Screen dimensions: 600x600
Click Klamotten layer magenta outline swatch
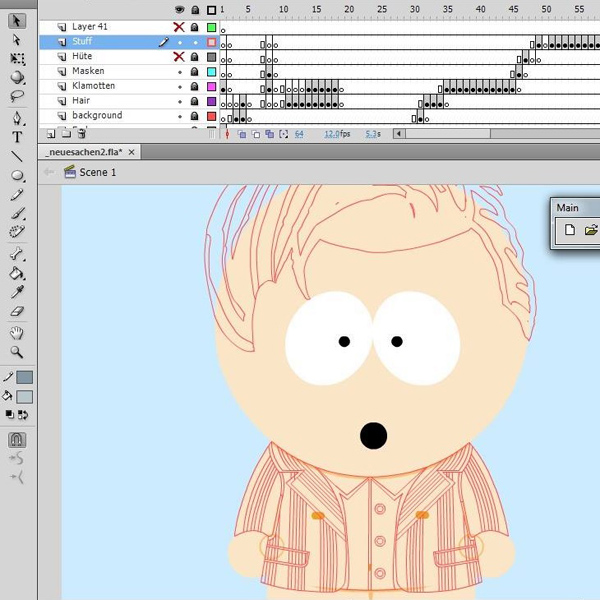pos(211,86)
